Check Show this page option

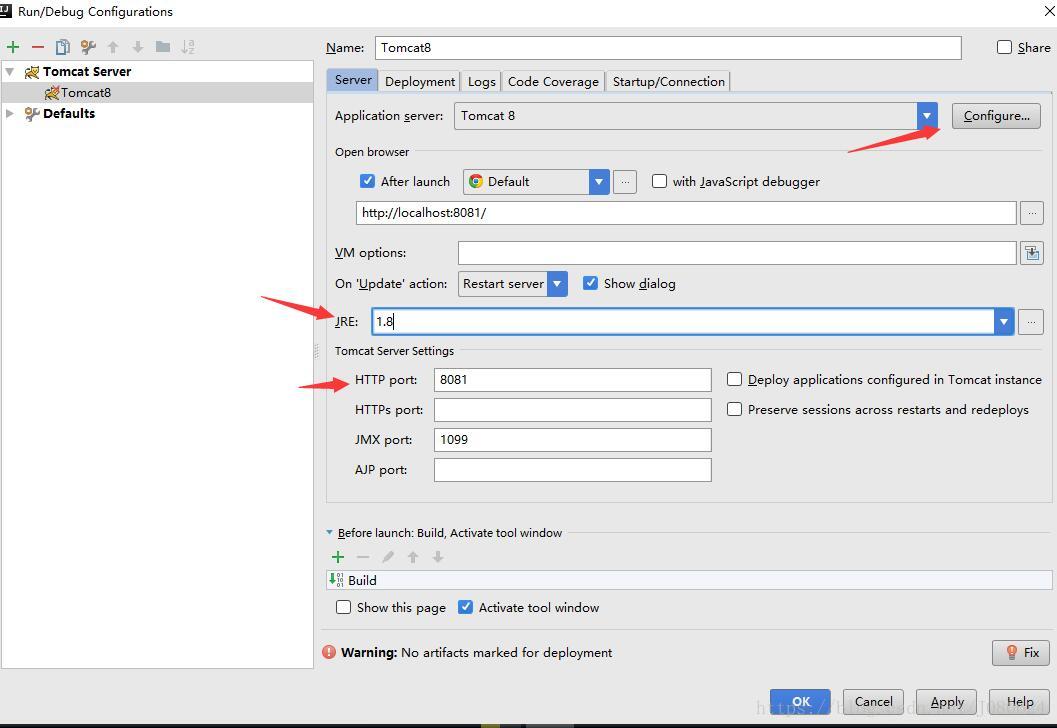343,607
